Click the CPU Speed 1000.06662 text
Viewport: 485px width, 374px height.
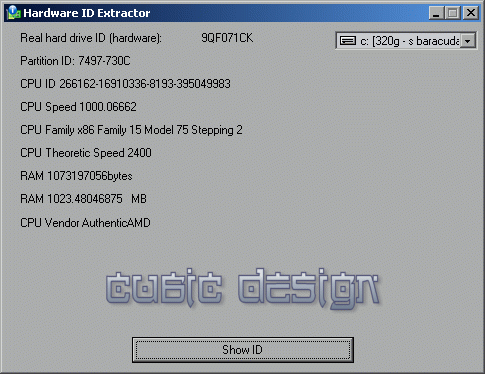[78, 107]
